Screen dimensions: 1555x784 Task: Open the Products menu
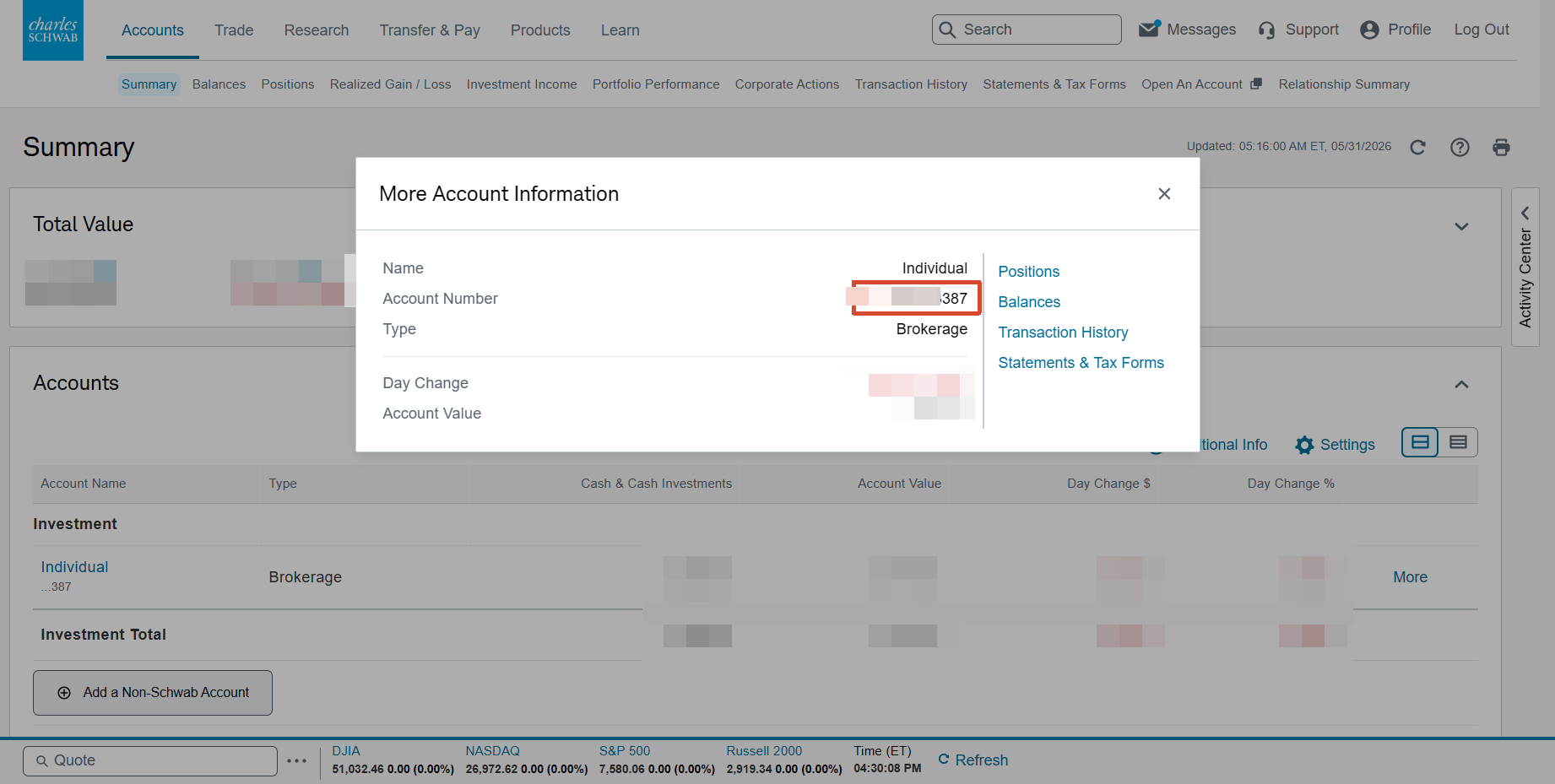click(540, 30)
